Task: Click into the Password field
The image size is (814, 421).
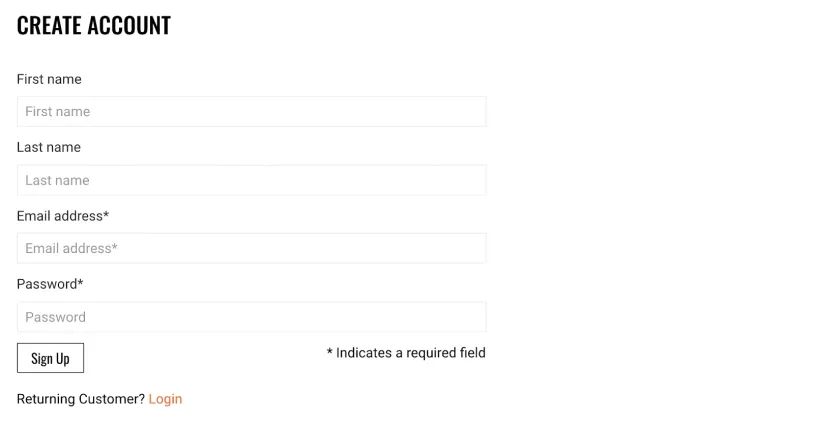Action: [251, 317]
